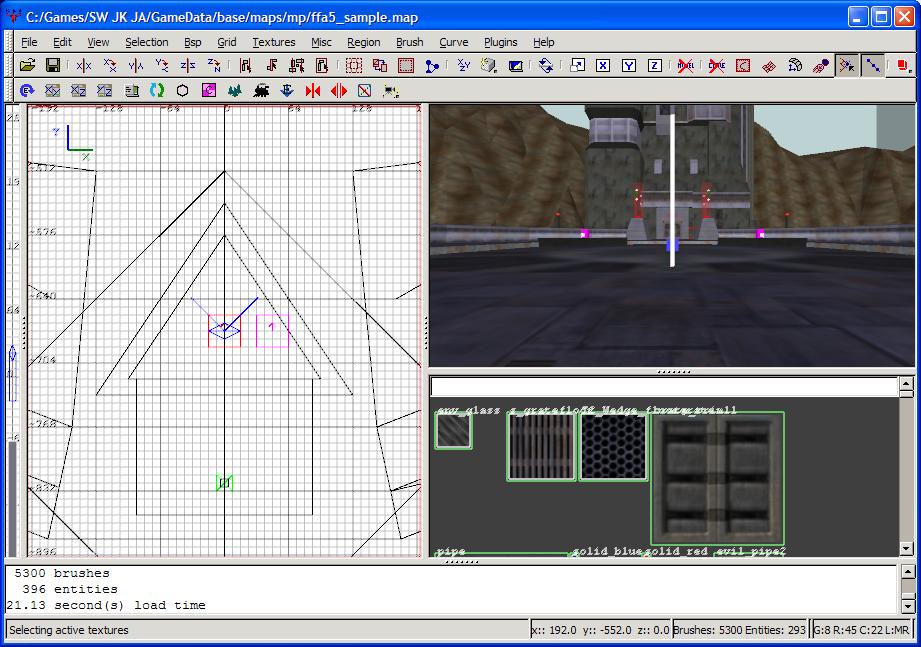The image size is (921, 647).
Task: Click the change views XYZ icon
Action: pos(463,65)
